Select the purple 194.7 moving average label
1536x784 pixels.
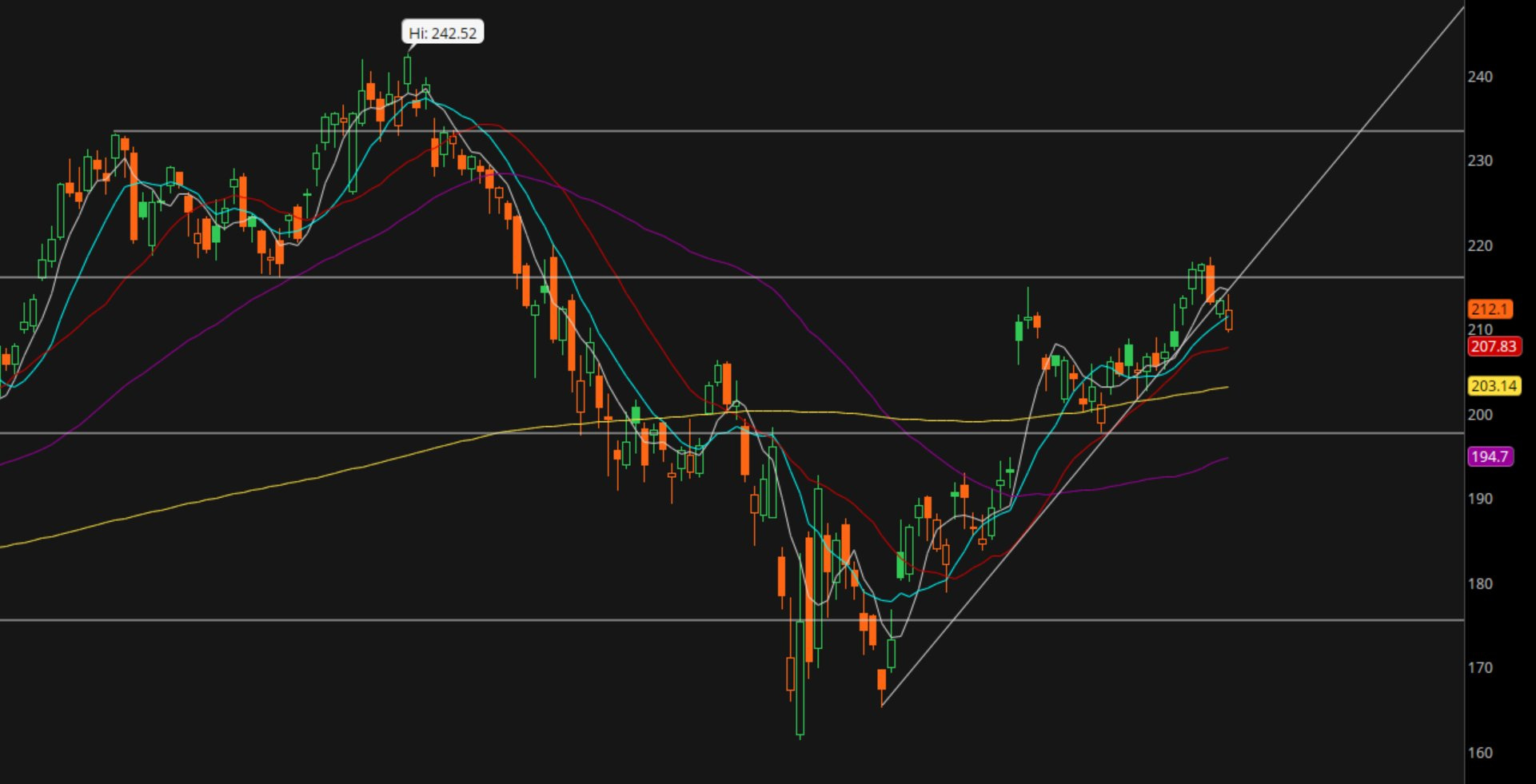coord(1490,456)
